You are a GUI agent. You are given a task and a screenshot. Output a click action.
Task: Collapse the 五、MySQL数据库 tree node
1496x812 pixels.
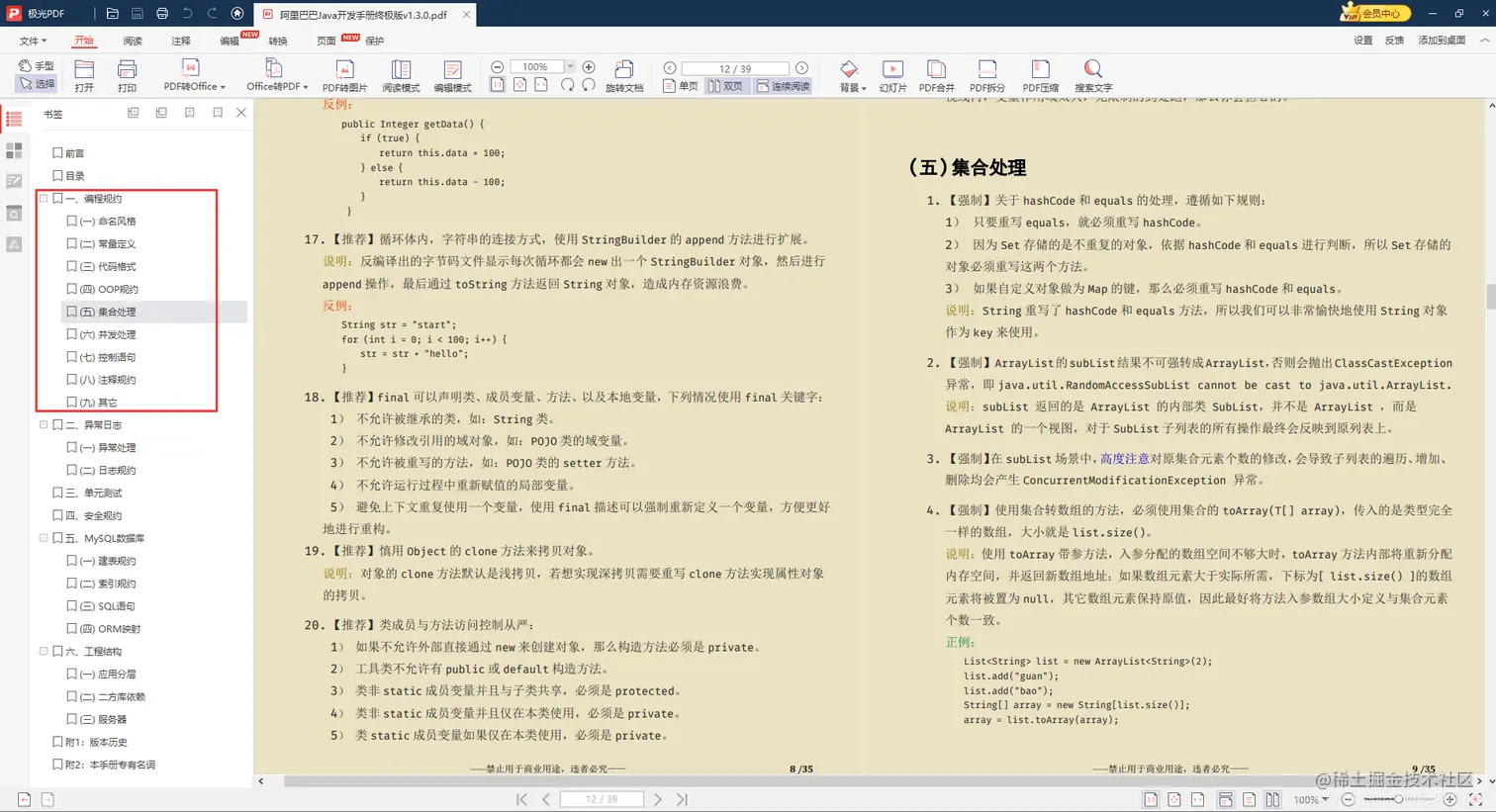(44, 538)
